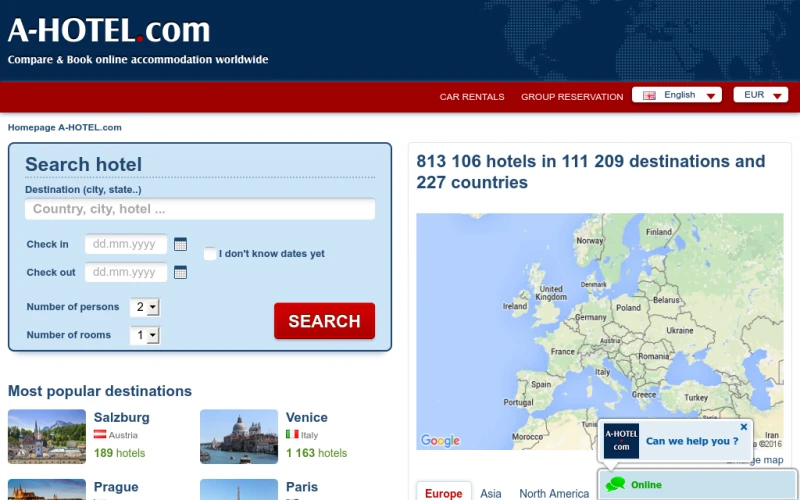Close the 'Can we help you' popup
The width and height of the screenshot is (800, 500).
point(743,427)
